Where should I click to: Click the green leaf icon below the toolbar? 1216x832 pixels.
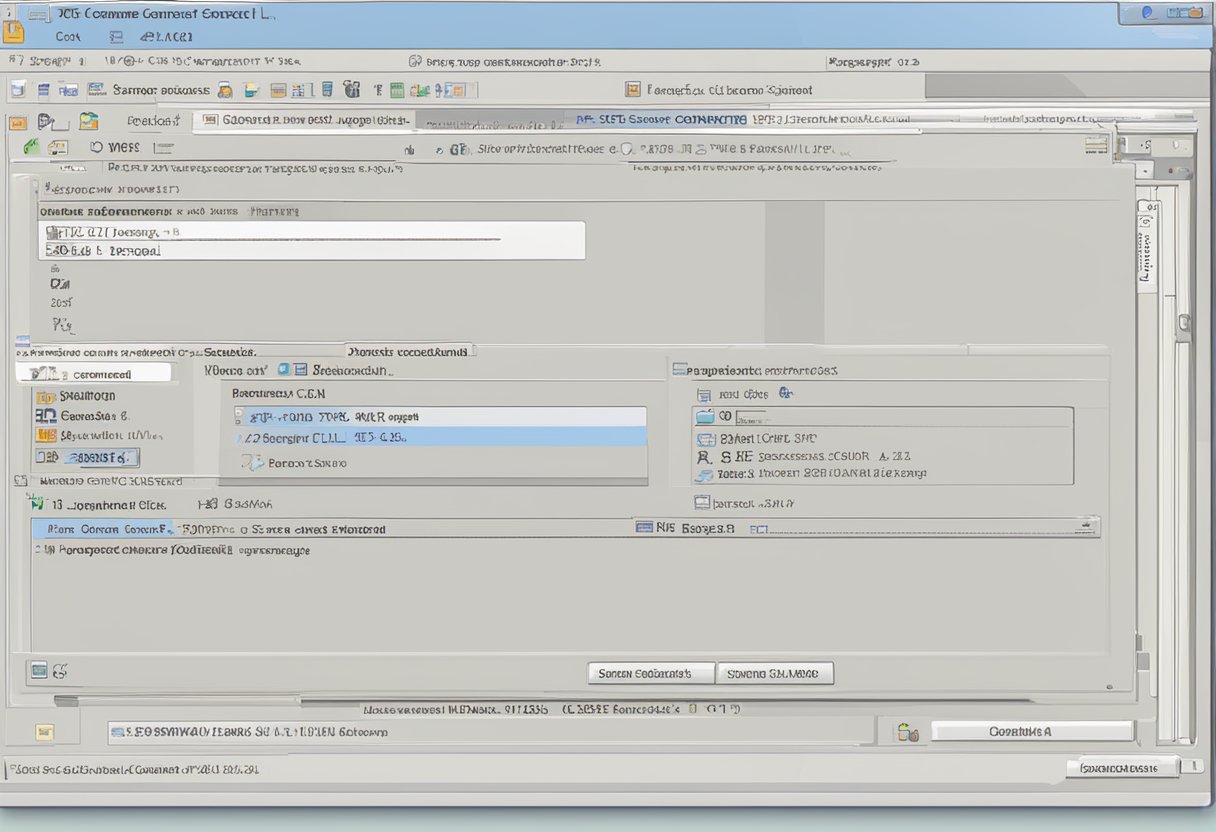point(31,147)
